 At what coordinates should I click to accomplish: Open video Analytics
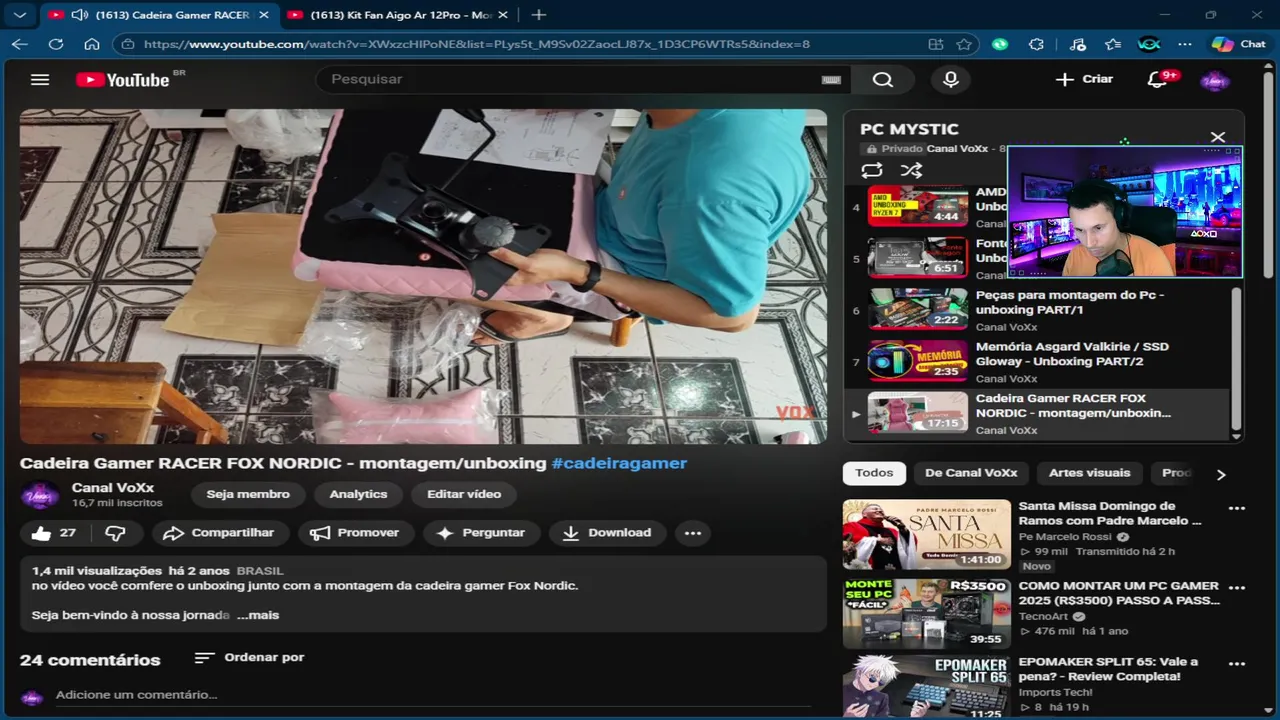[x=358, y=494]
